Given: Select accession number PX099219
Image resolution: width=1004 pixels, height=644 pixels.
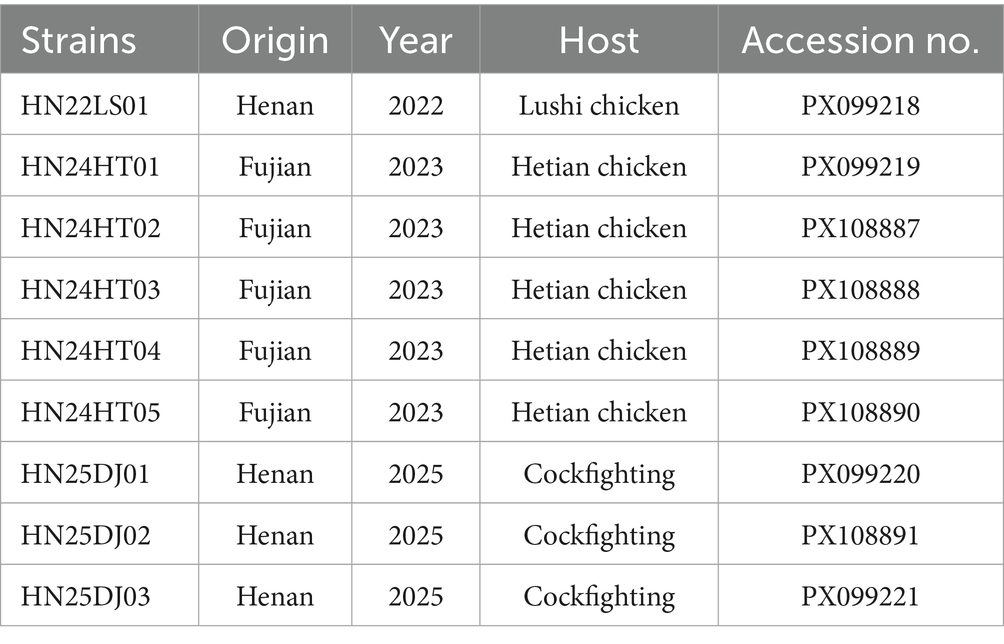Looking at the screenshot, I should (860, 166).
